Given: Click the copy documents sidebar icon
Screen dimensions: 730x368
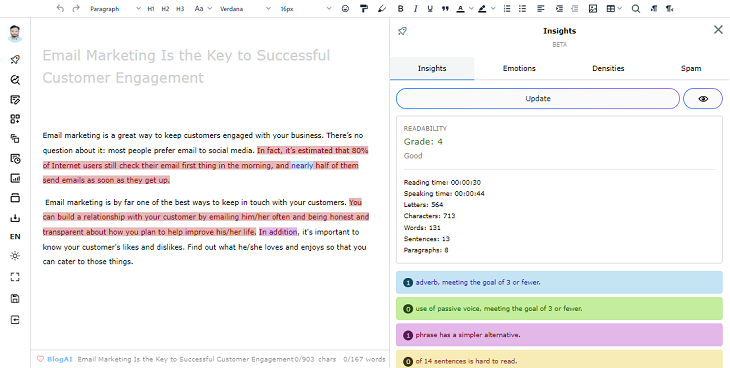Looking at the screenshot, I should pos(15,139).
